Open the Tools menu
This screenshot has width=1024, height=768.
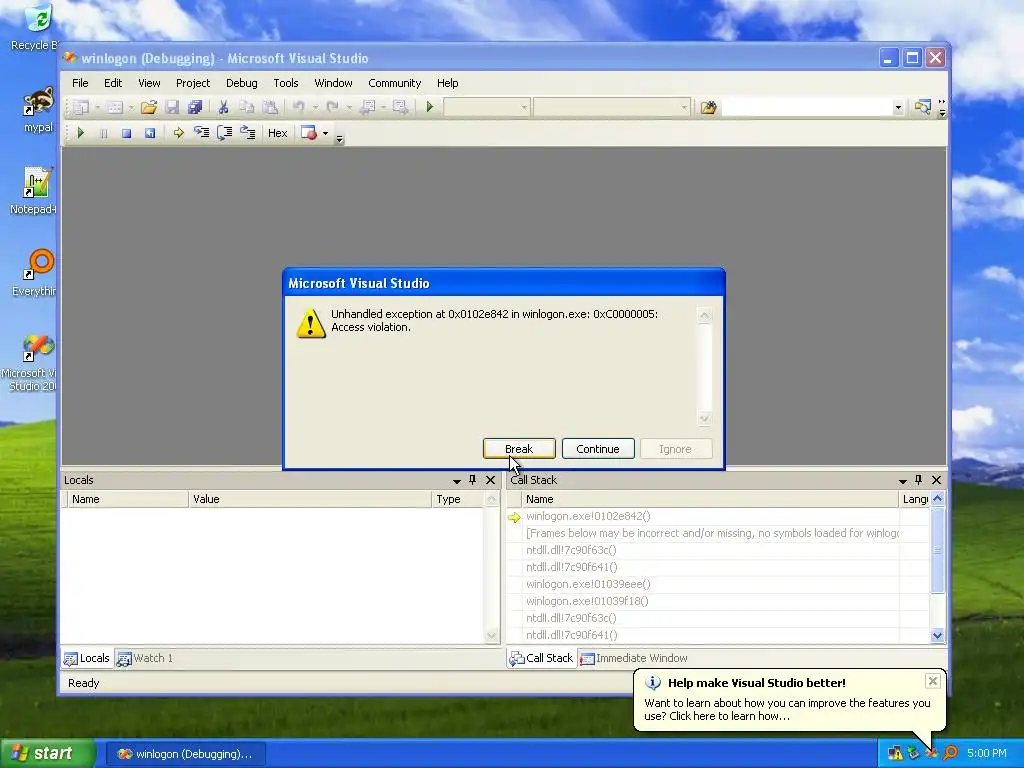285,83
